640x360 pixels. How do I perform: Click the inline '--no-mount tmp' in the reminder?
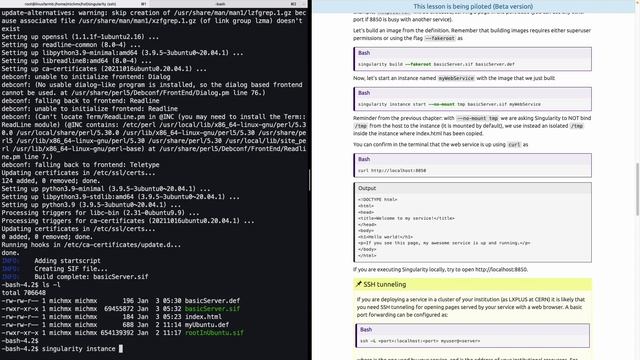coord(477,118)
